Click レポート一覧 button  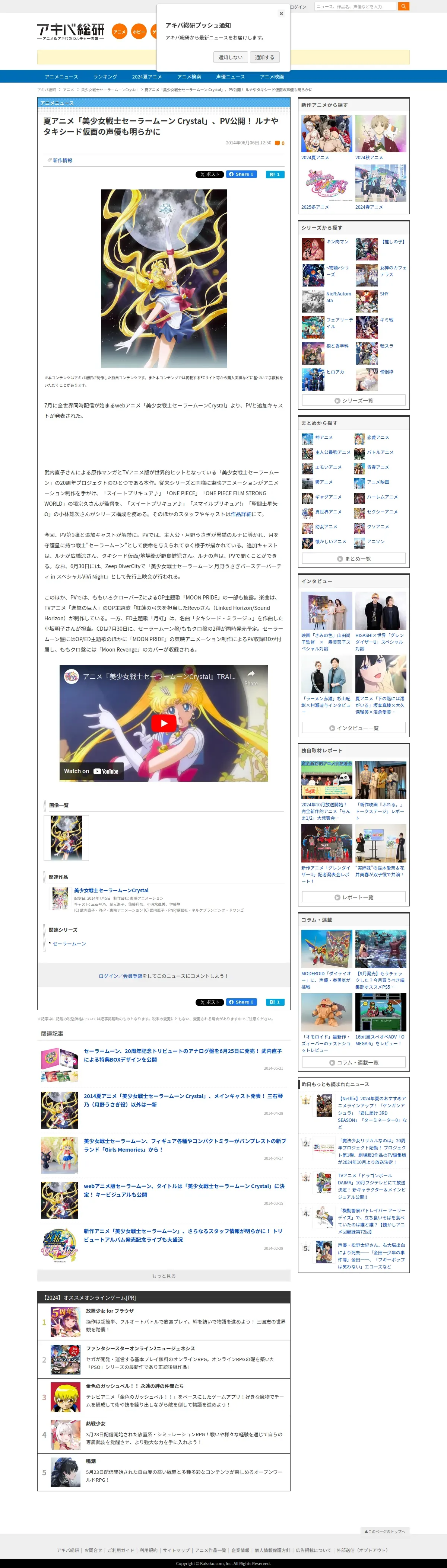(354, 897)
